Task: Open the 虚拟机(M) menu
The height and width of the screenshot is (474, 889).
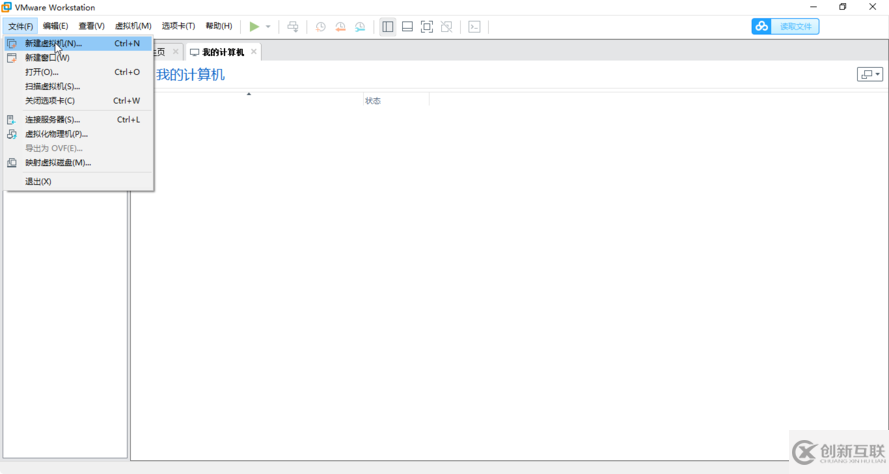Action: (133, 26)
